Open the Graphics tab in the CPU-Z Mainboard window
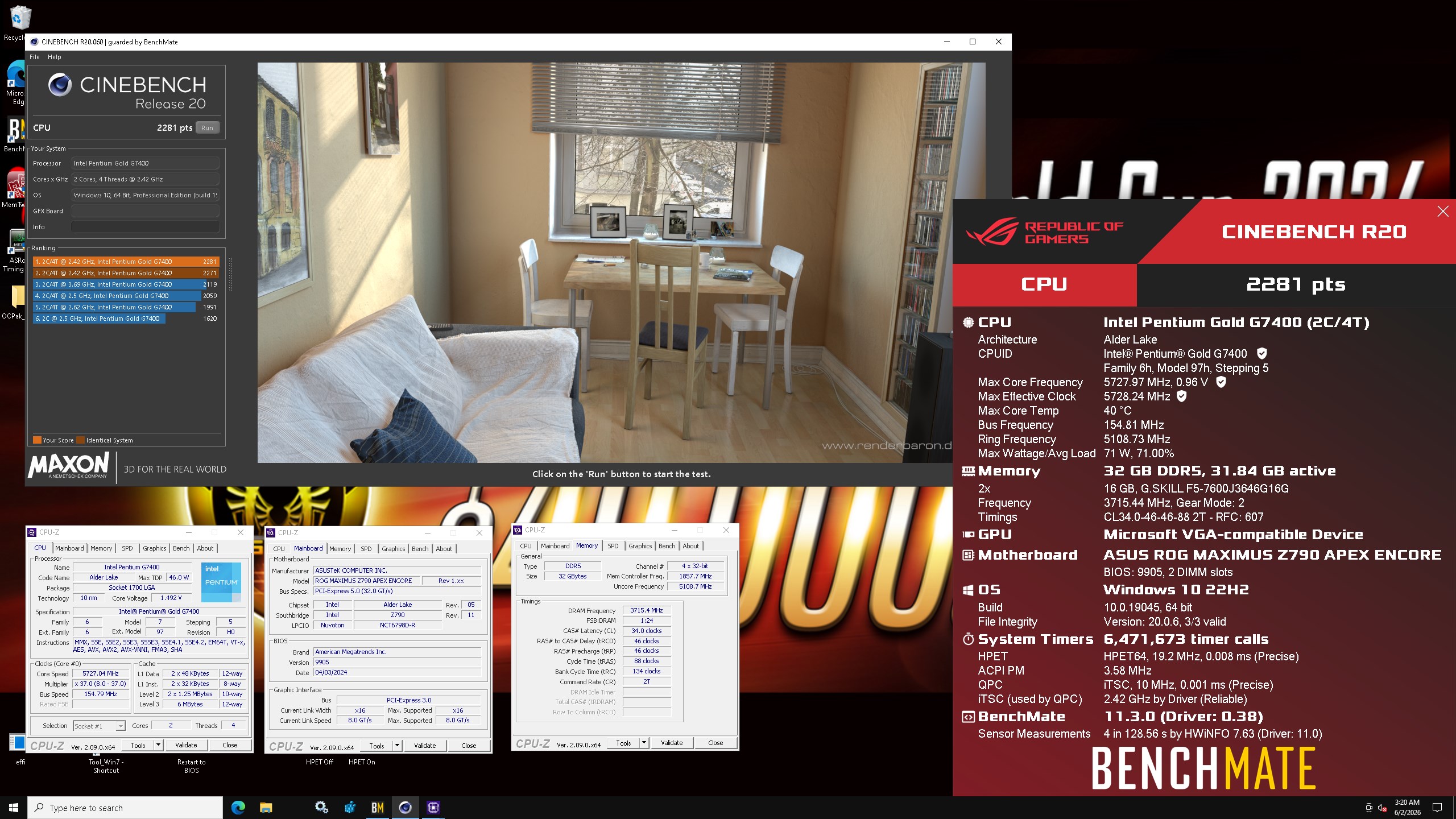This screenshot has height=819, width=1456. click(x=394, y=549)
